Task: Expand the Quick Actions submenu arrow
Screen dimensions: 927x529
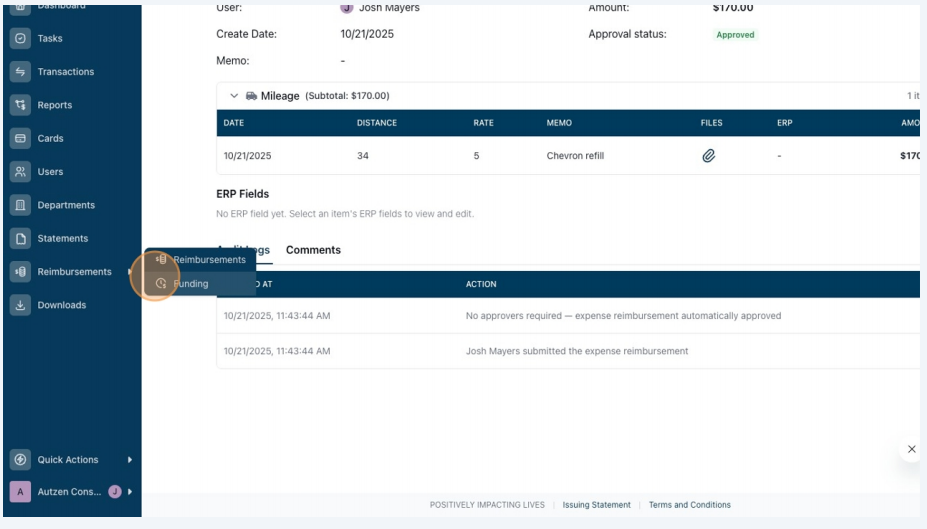Action: 129,460
